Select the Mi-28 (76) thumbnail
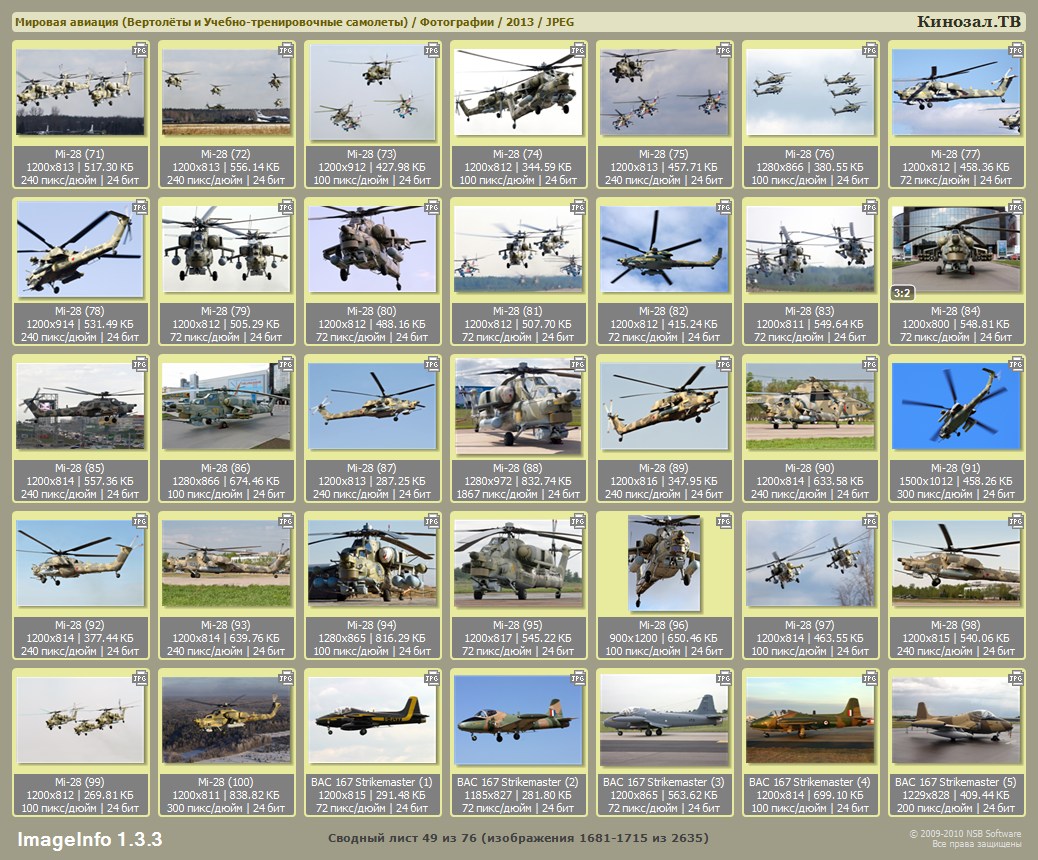Image resolution: width=1038 pixels, height=860 pixels. [810, 92]
